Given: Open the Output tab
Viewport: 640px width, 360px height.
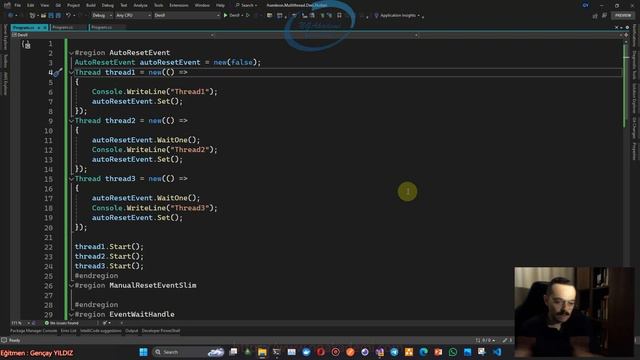Looking at the screenshot, I should tap(131, 331).
